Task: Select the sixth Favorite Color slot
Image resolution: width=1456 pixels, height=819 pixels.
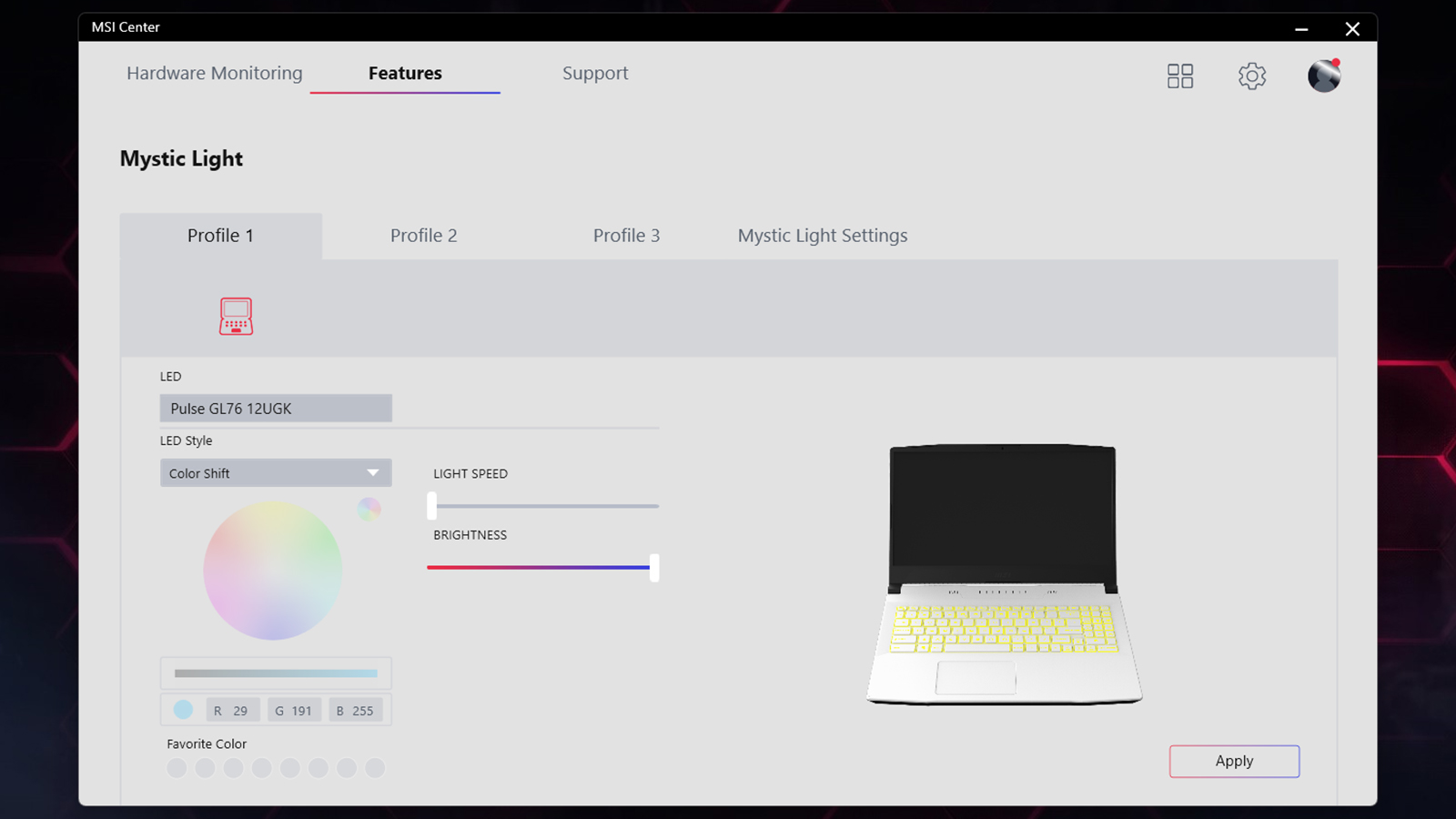Action: 318,768
